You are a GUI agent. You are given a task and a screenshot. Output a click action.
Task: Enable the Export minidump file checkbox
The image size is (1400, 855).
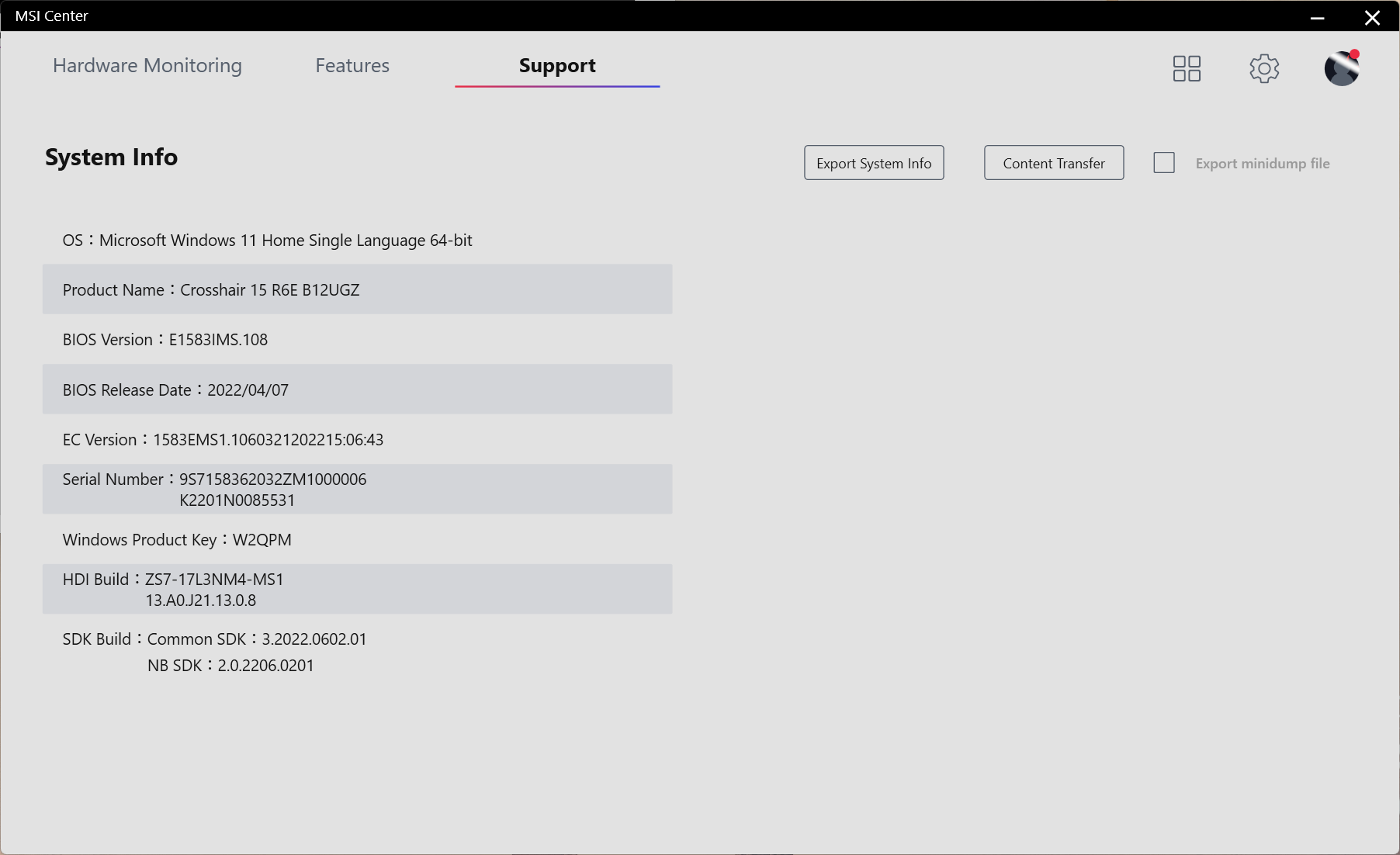click(x=1164, y=163)
